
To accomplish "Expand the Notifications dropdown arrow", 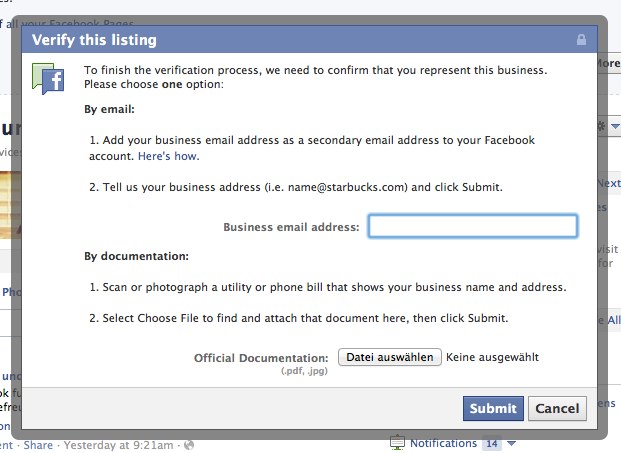I will [511, 443].
